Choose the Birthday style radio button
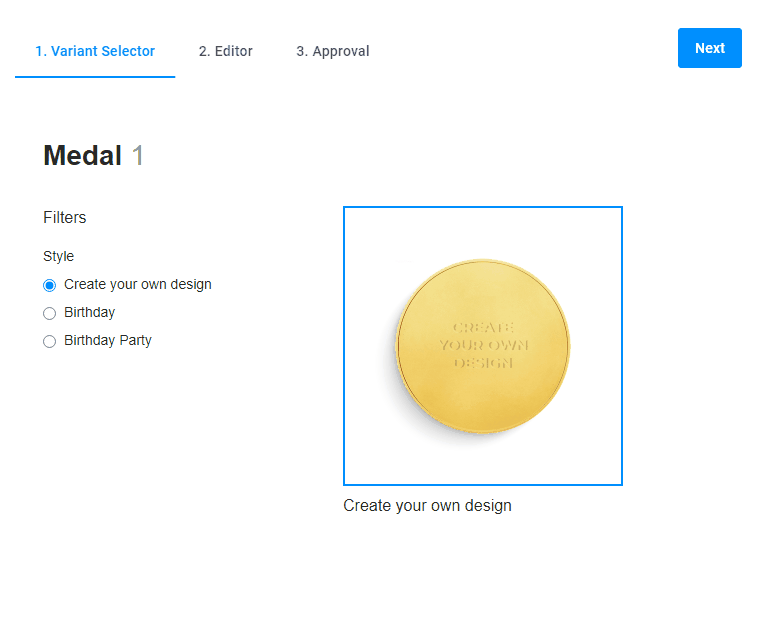This screenshot has height=620, width=760. (x=50, y=313)
